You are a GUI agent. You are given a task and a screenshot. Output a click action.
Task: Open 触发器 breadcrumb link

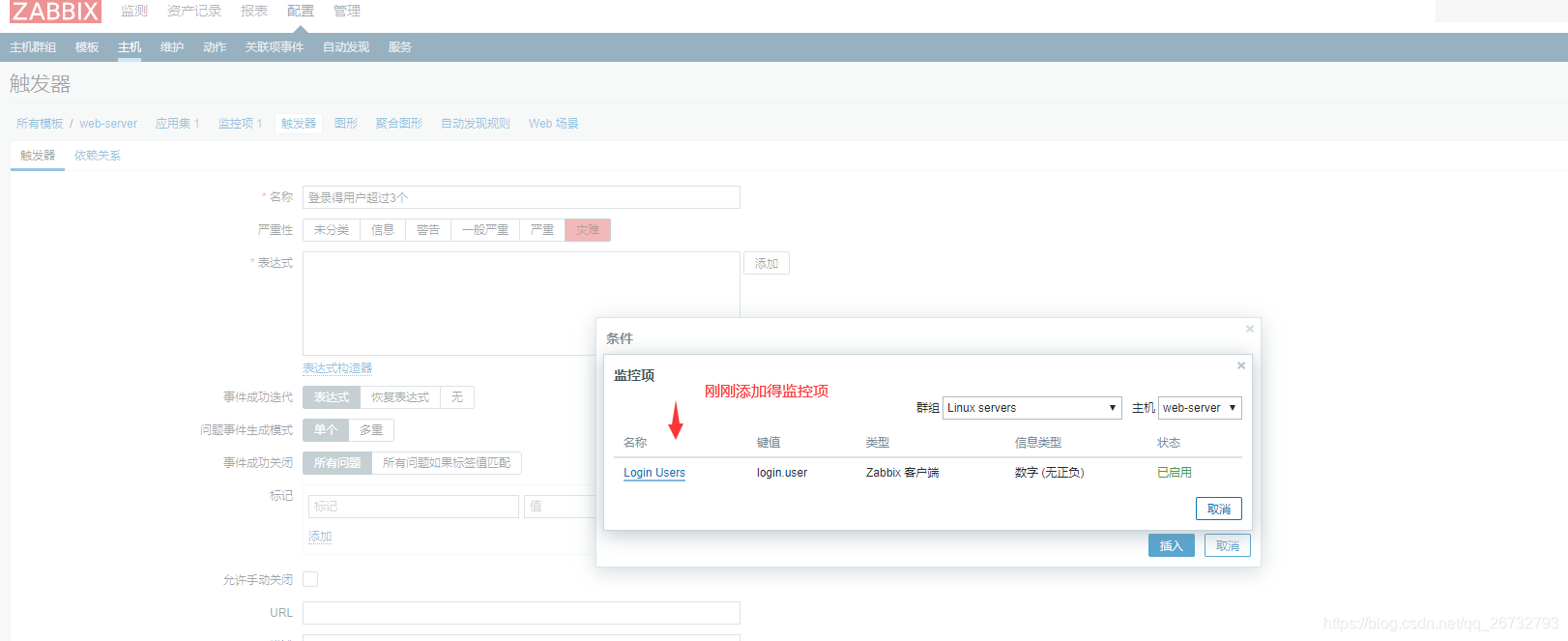point(299,124)
